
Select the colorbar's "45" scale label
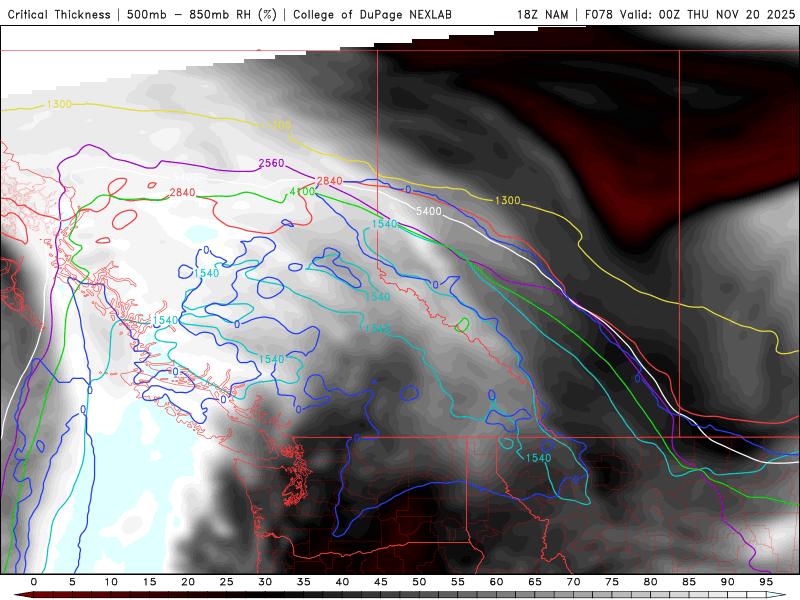pos(381,582)
